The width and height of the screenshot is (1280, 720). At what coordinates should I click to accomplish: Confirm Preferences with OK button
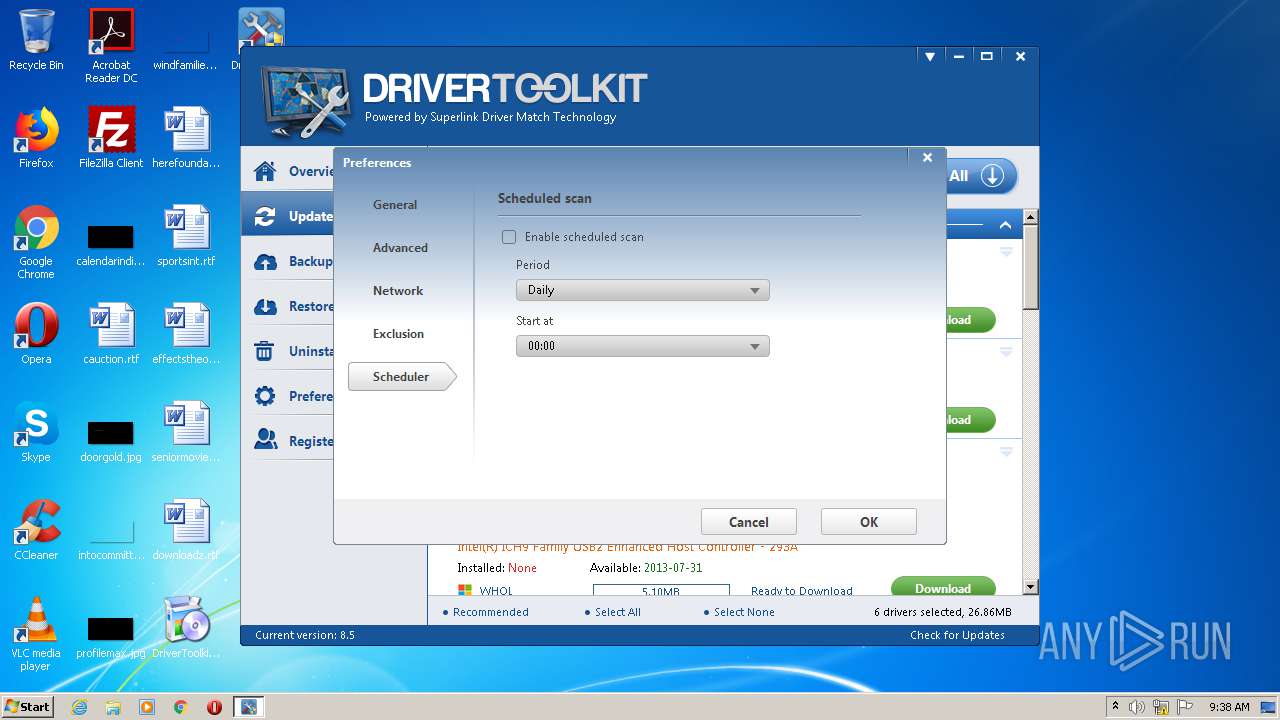click(869, 522)
